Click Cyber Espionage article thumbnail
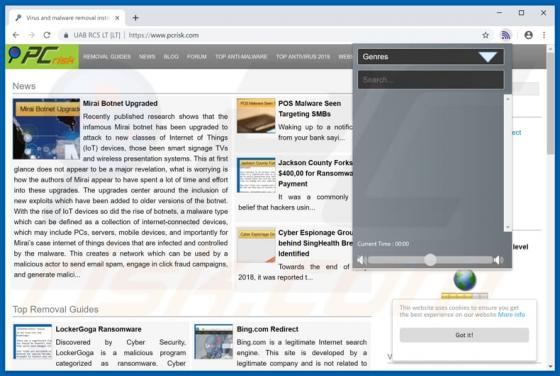Viewport: 560px width, 376px height. pyautogui.click(x=256, y=245)
